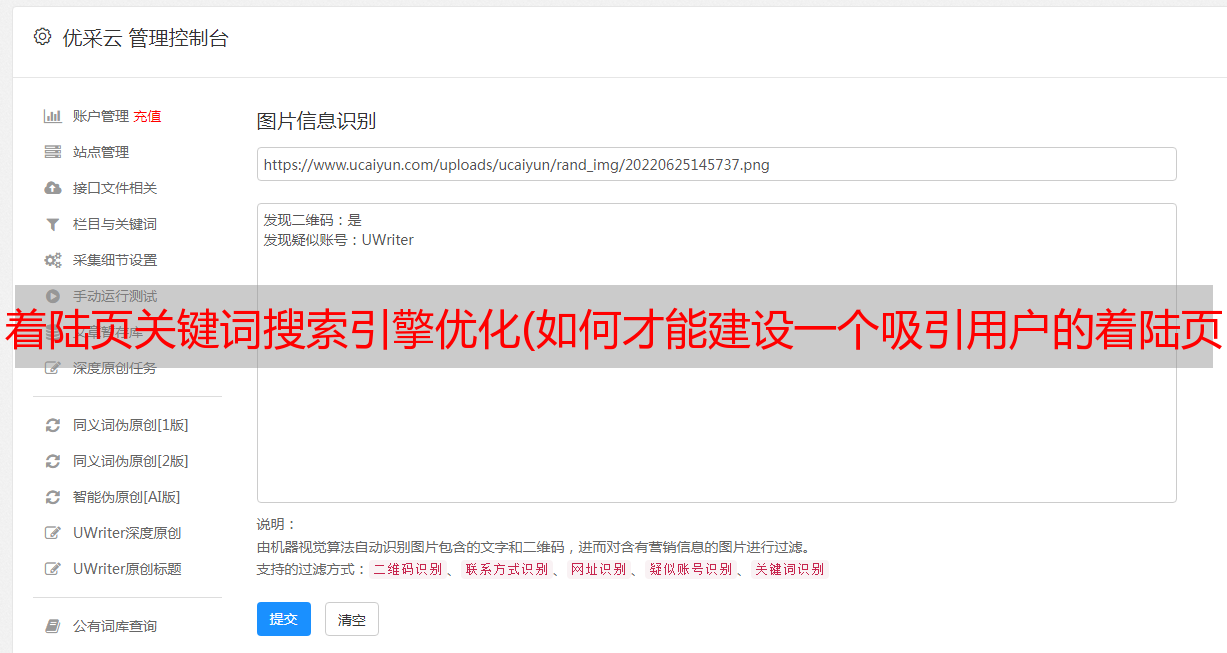The image size is (1227, 653).
Task: Click the 说明： label
Action: pyautogui.click(x=277, y=525)
